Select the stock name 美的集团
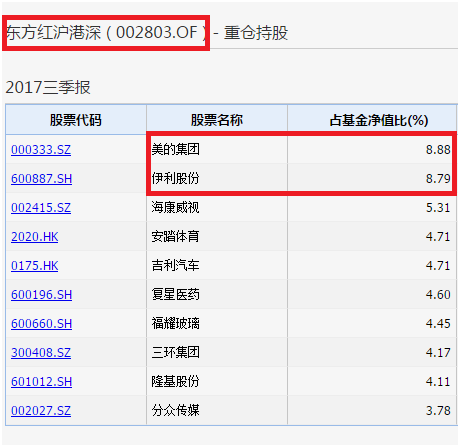Viewport: 460px width, 447px height. pos(176,149)
